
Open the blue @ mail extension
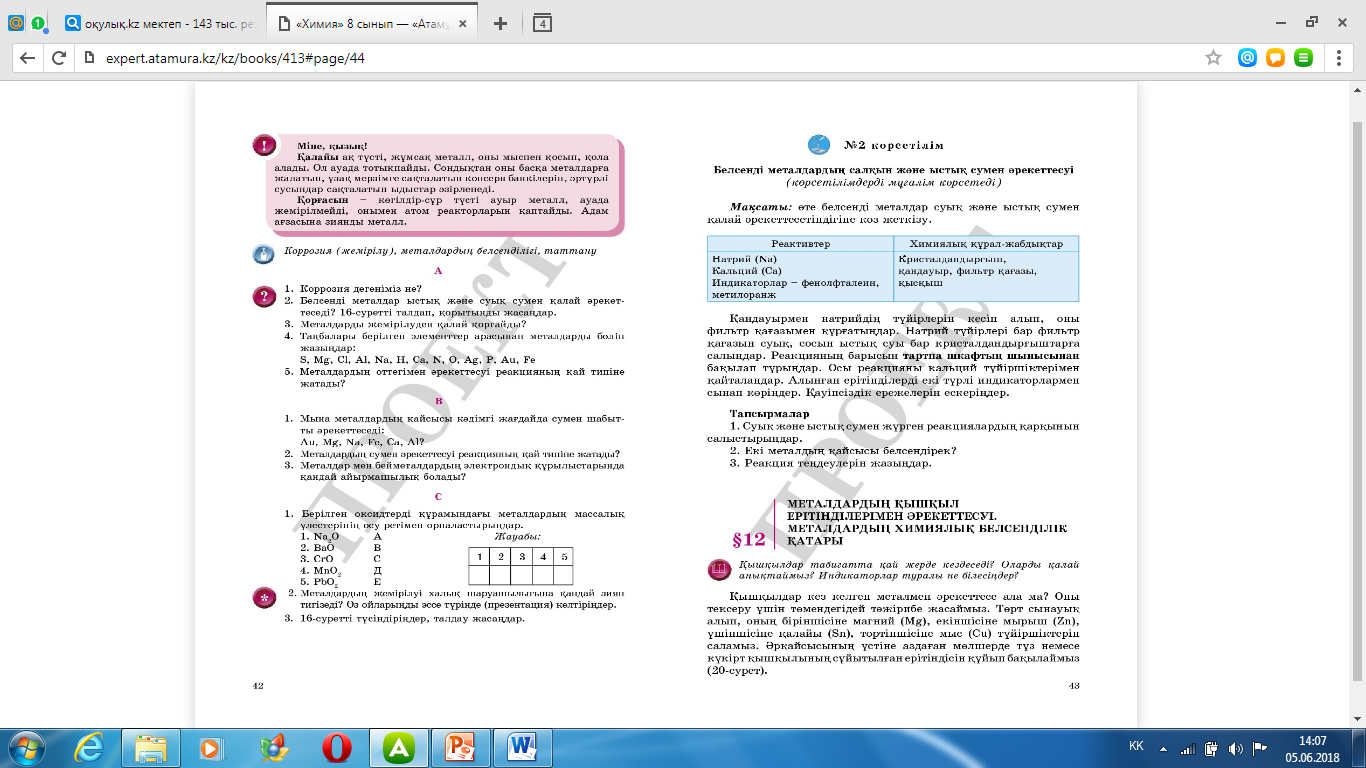(x=1247, y=58)
